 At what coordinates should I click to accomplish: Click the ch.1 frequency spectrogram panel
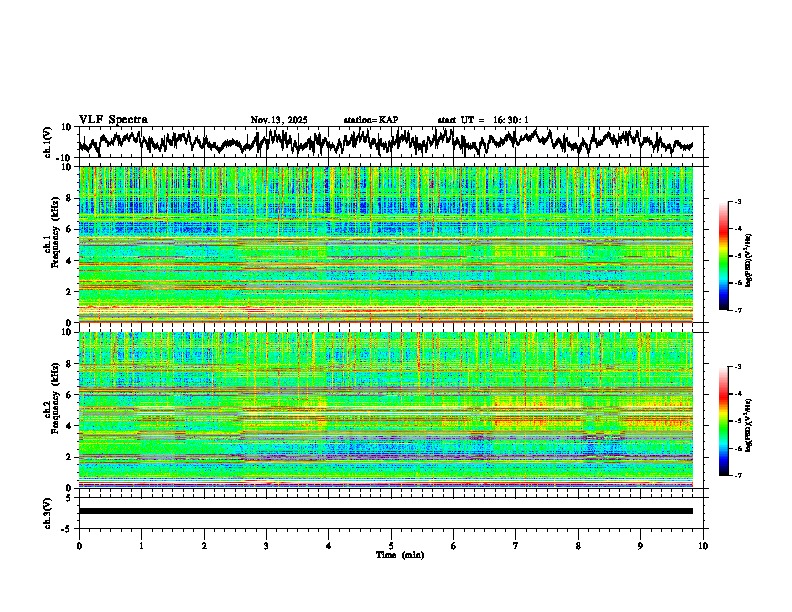[x=386, y=244]
